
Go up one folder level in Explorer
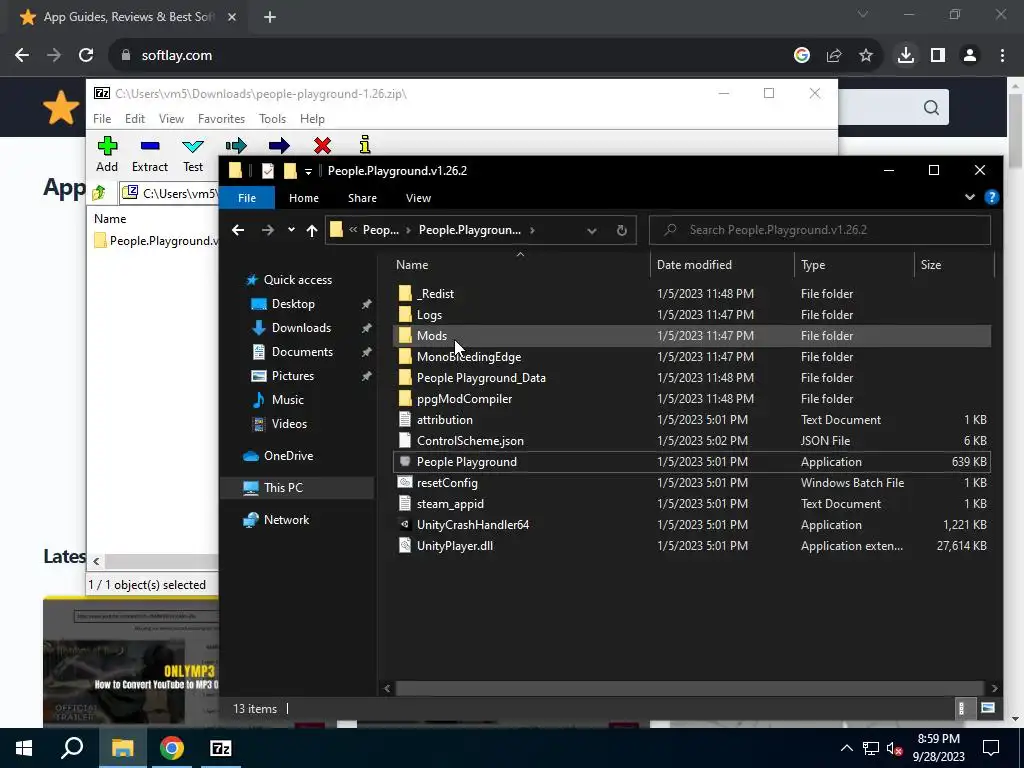point(312,230)
